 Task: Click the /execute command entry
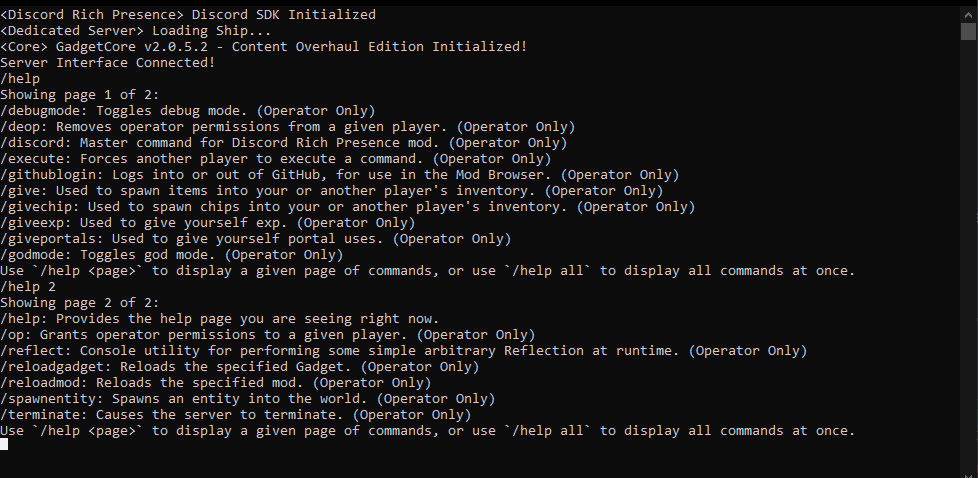click(276, 159)
